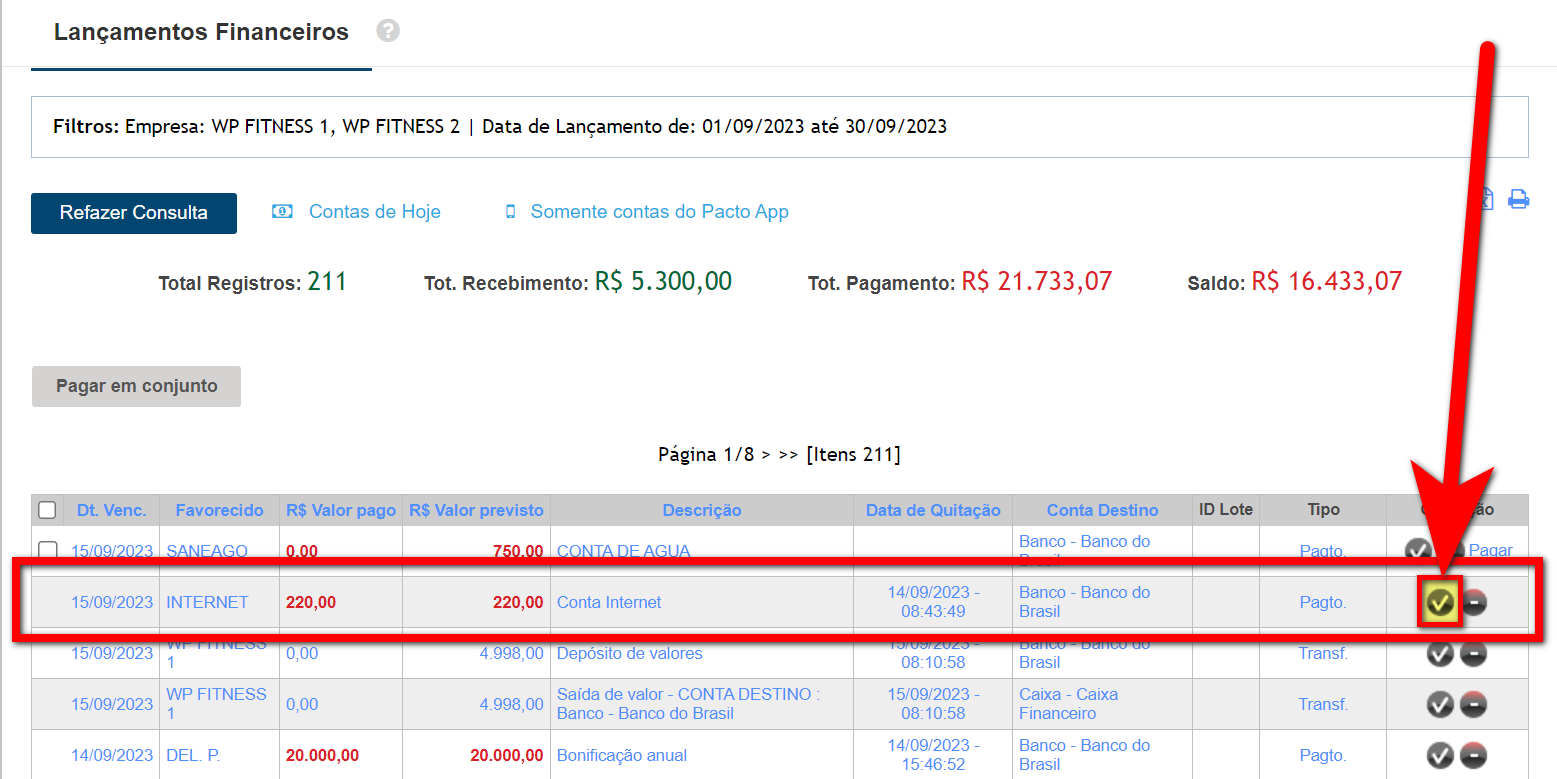Sort by Data de Quitação column header
This screenshot has width=1557, height=779.
[932, 510]
